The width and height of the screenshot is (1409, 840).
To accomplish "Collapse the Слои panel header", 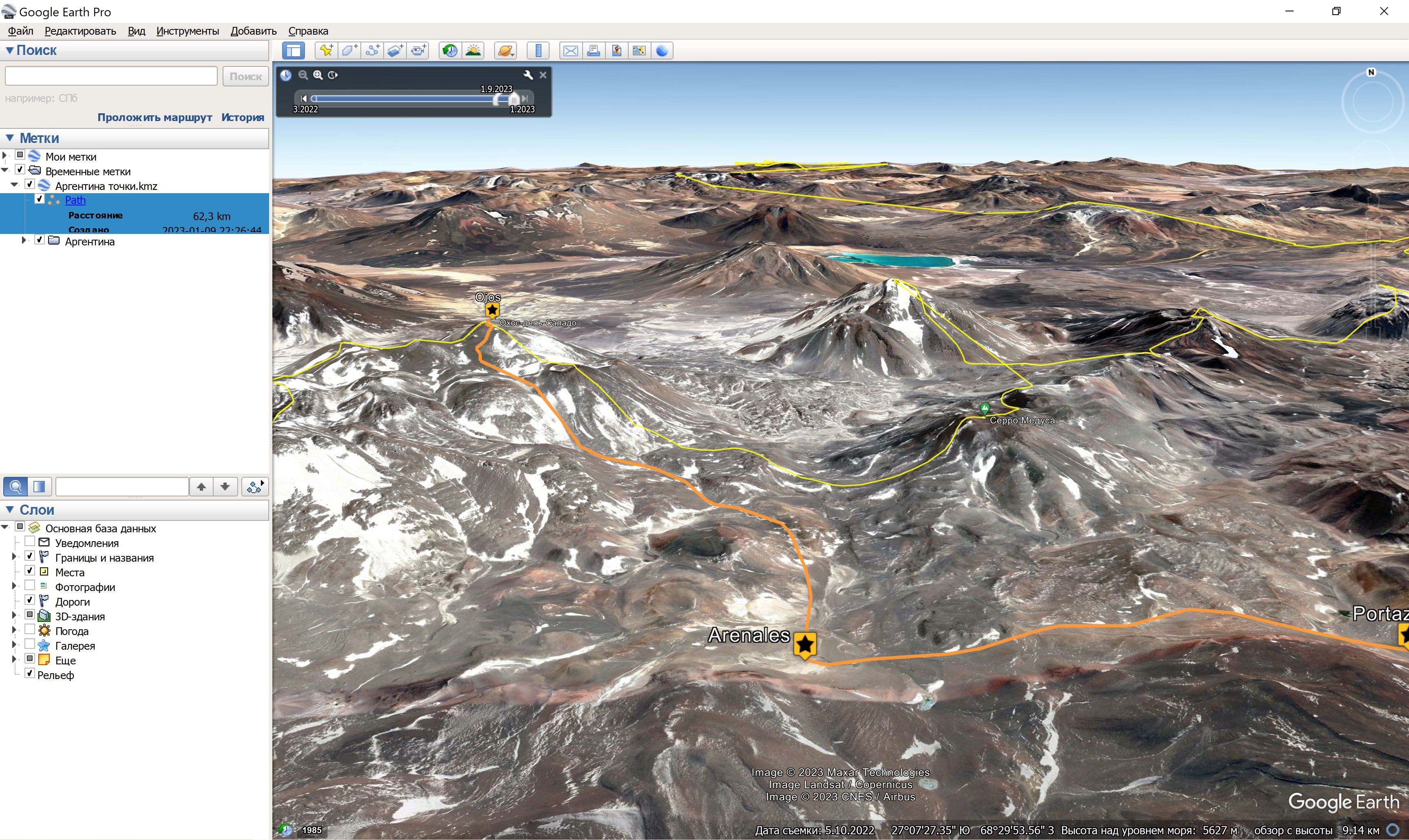I will point(10,509).
